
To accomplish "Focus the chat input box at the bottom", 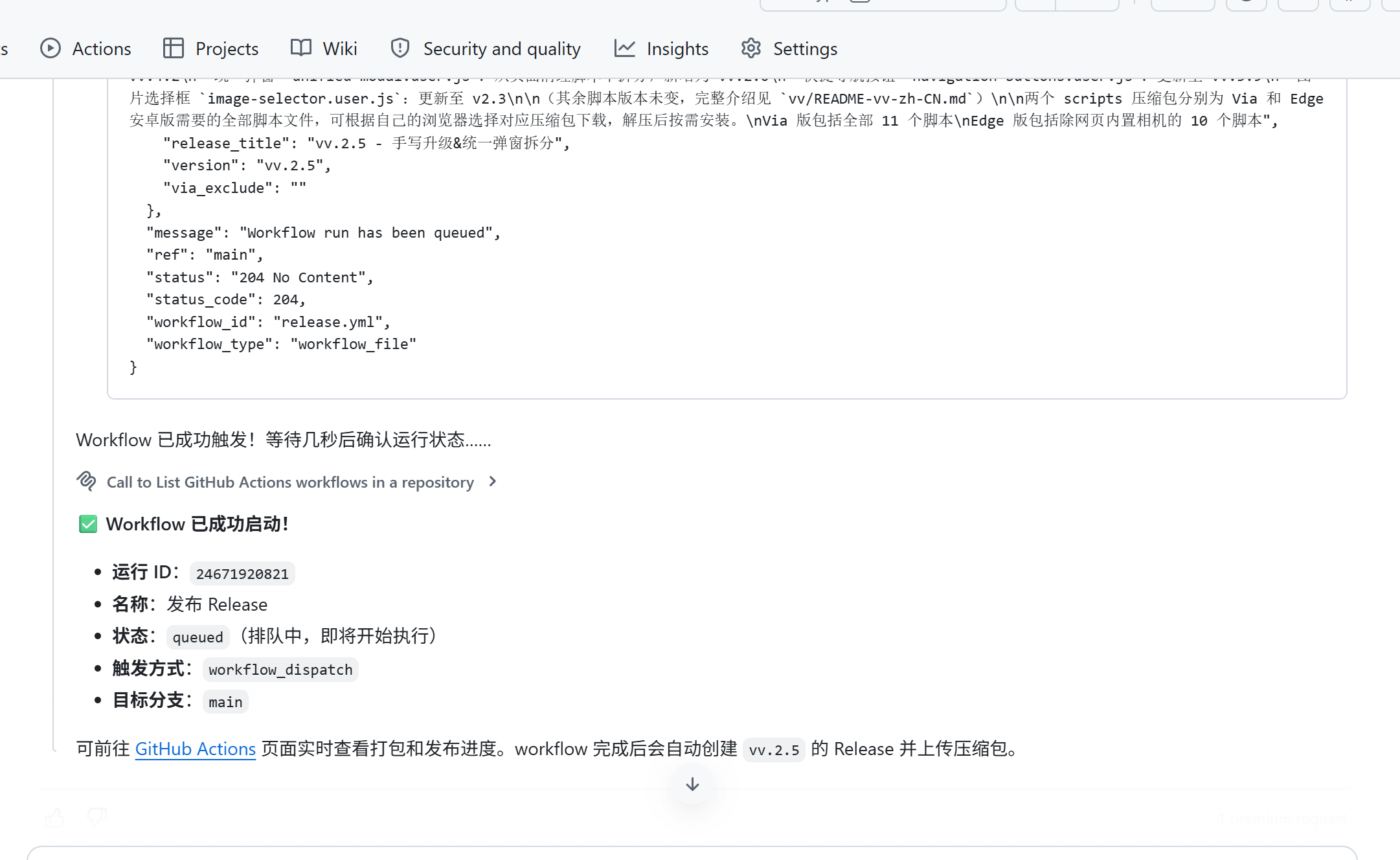I will pos(692,854).
